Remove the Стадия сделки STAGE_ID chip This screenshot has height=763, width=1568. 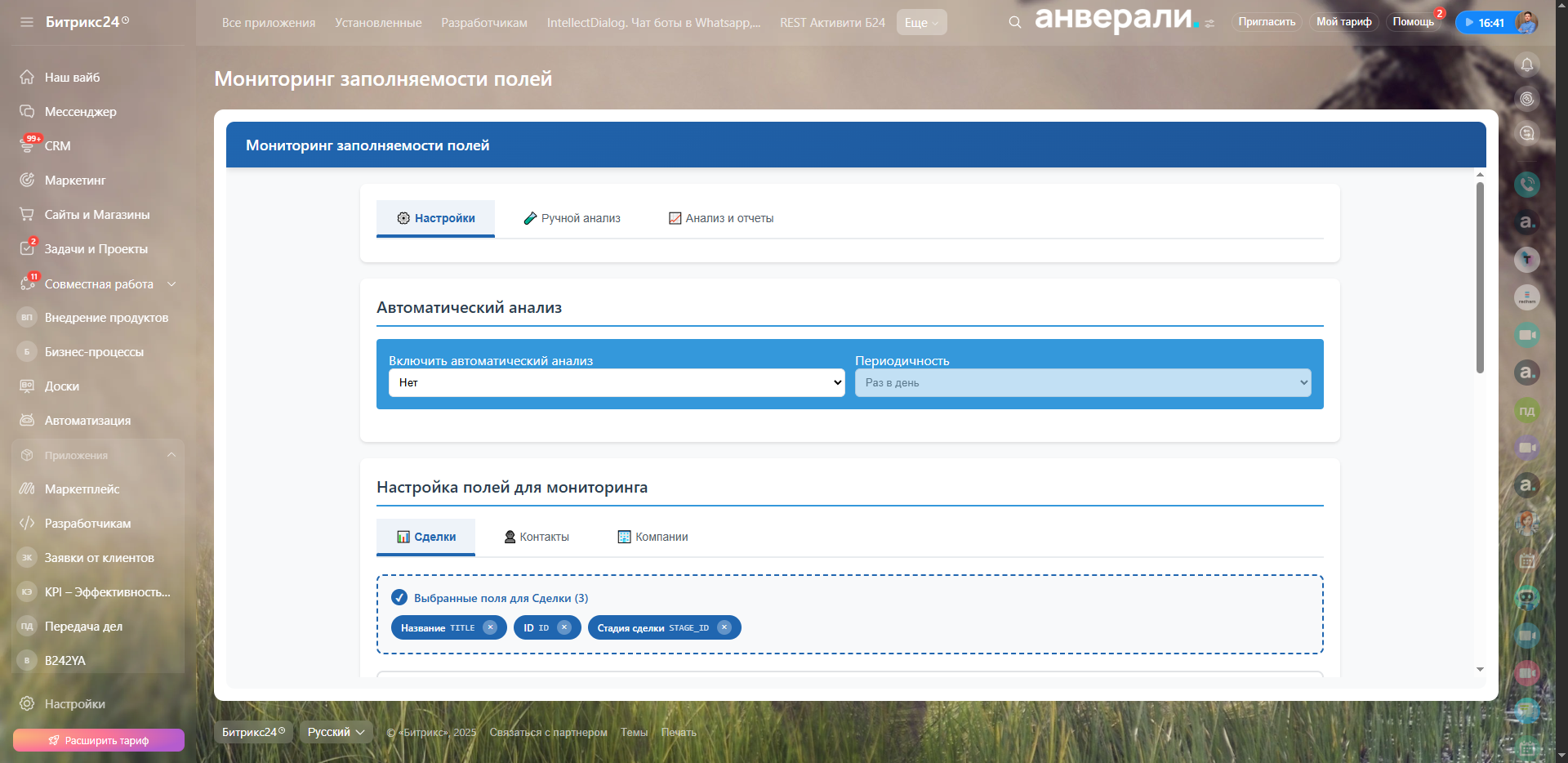(724, 627)
